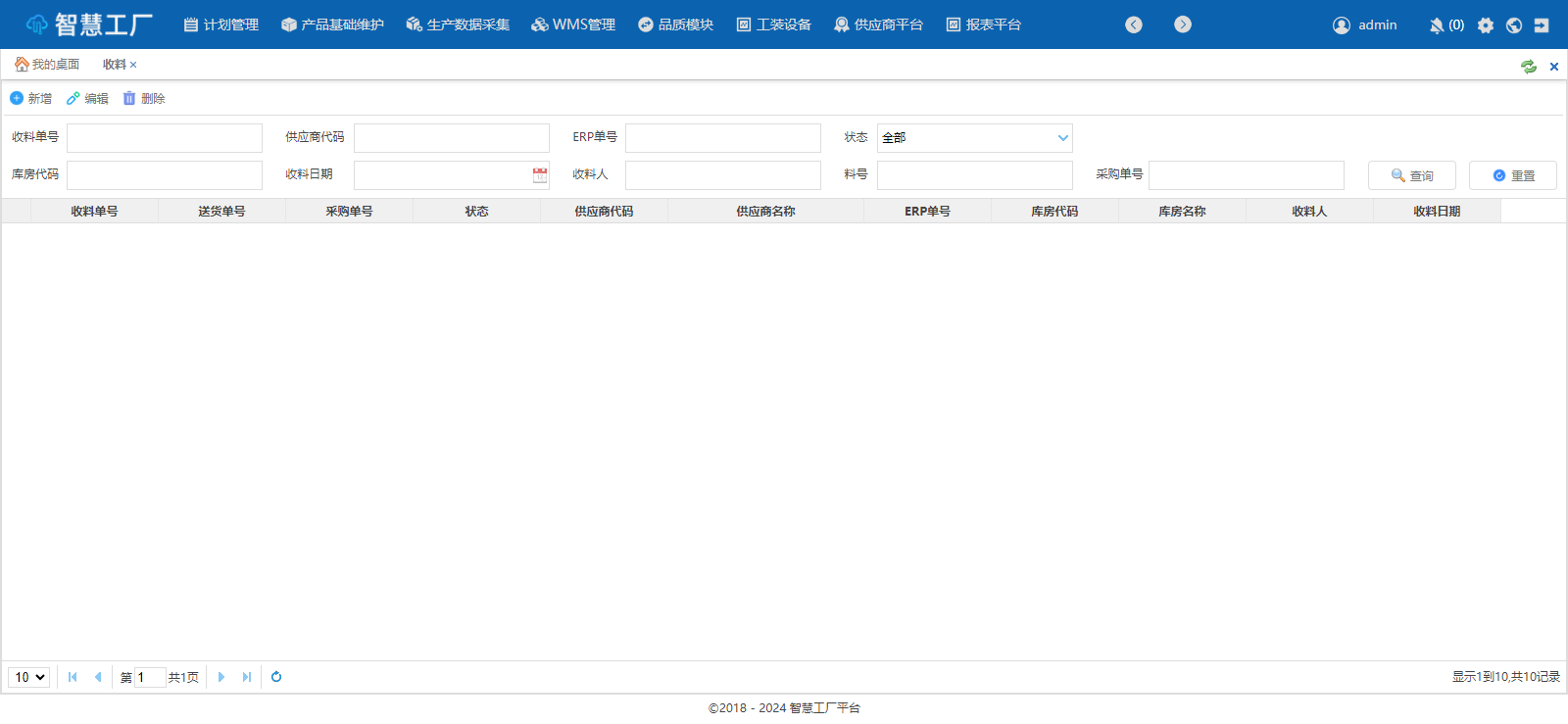The image size is (1568, 724).
Task: Open calendar picker for 收料日期
Action: click(540, 175)
